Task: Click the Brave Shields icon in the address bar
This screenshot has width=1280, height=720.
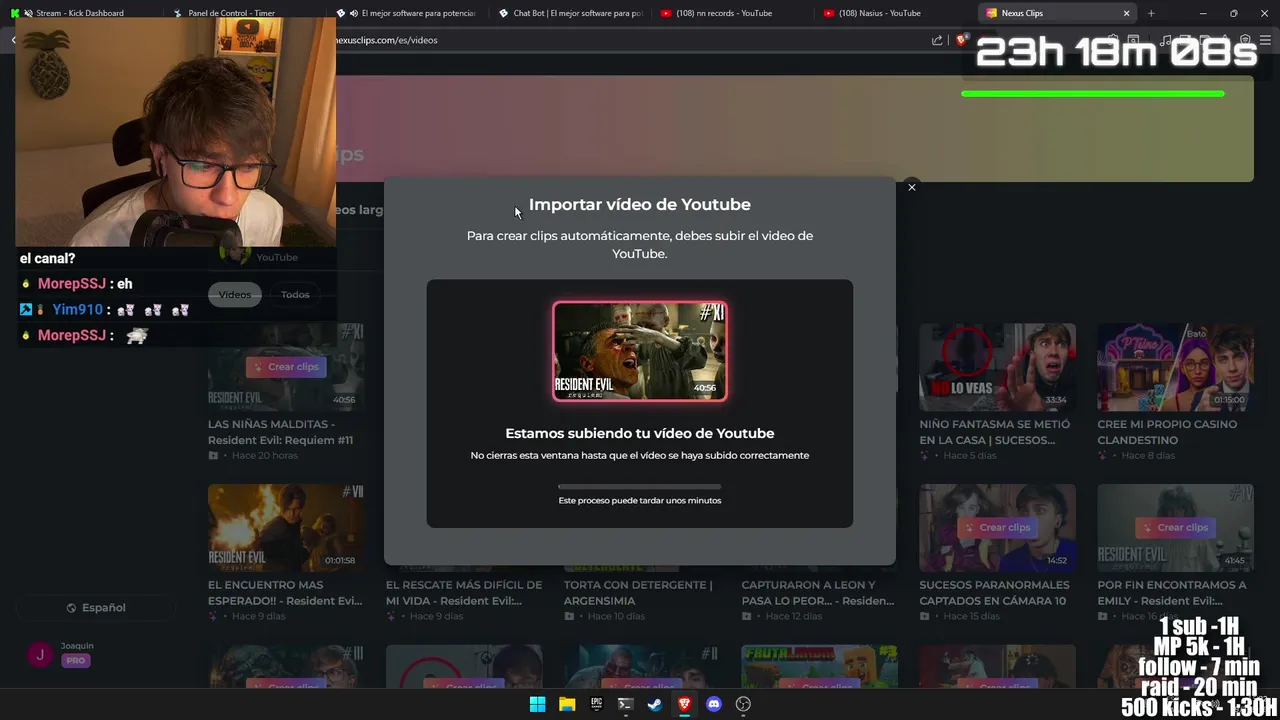Action: click(x=961, y=40)
